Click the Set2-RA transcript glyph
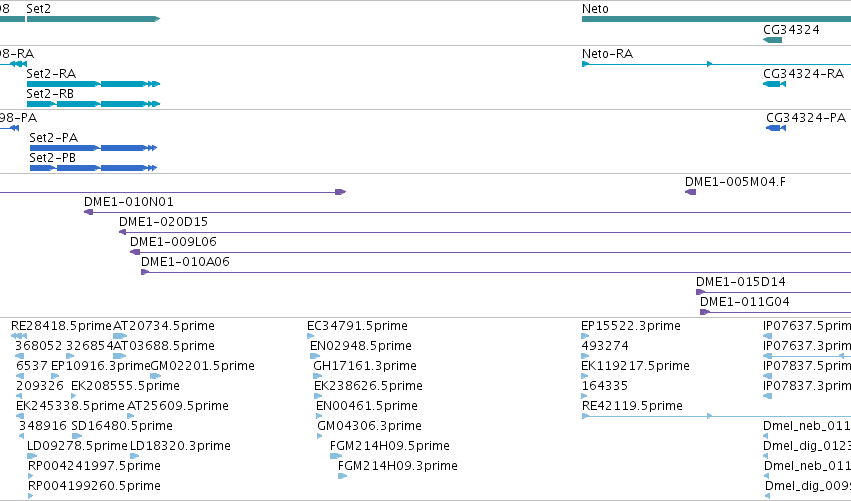The image size is (851, 501). [x=93, y=84]
